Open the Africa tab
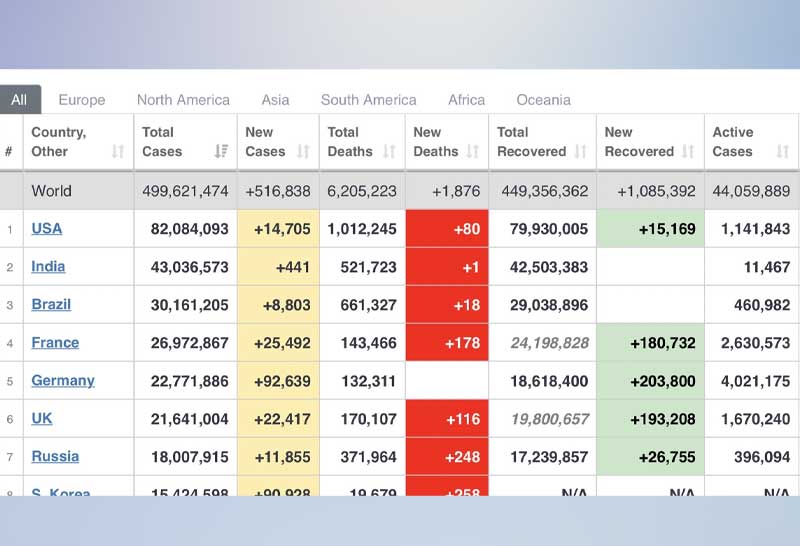This screenshot has width=800, height=546. [466, 100]
